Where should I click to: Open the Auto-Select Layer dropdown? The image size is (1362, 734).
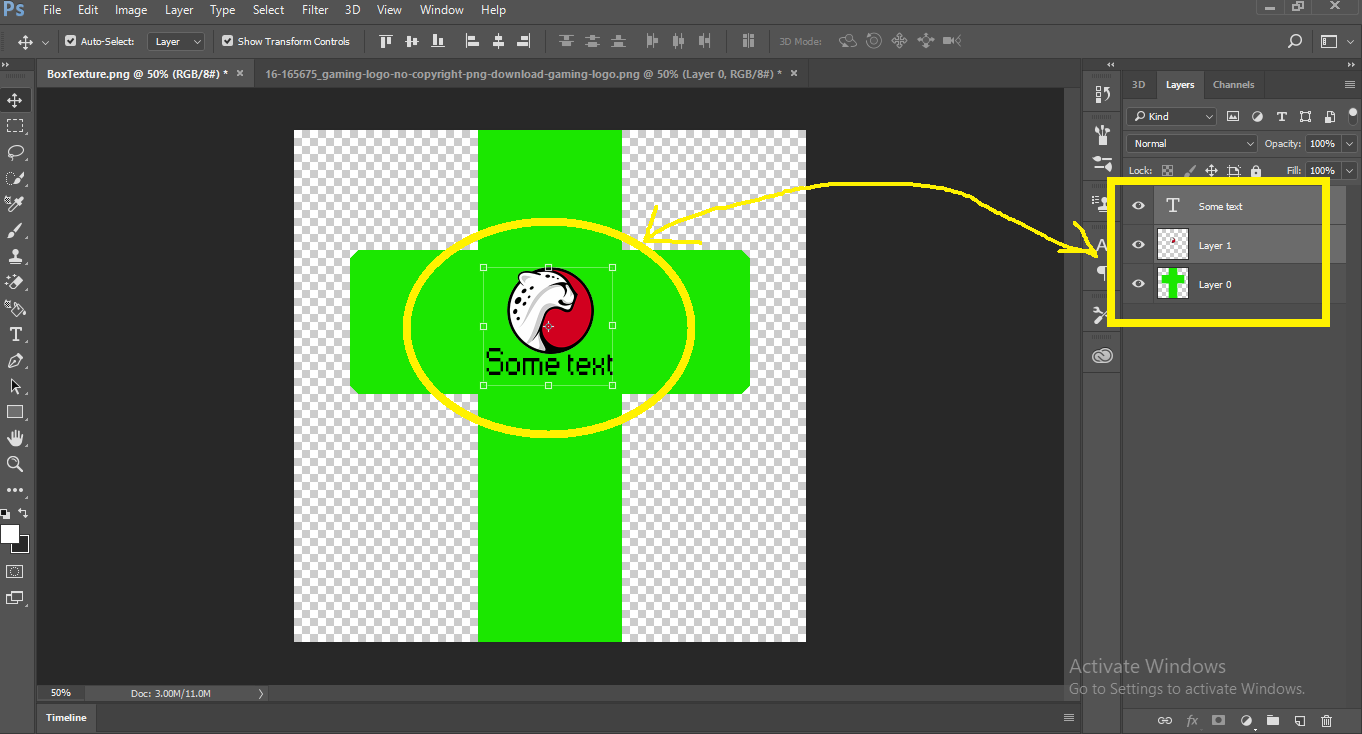[x=176, y=41]
